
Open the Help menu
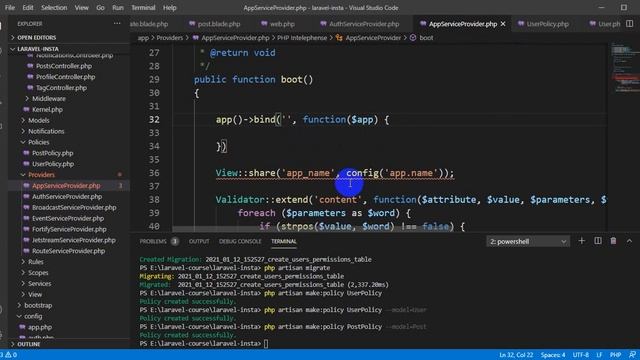click(169, 8)
